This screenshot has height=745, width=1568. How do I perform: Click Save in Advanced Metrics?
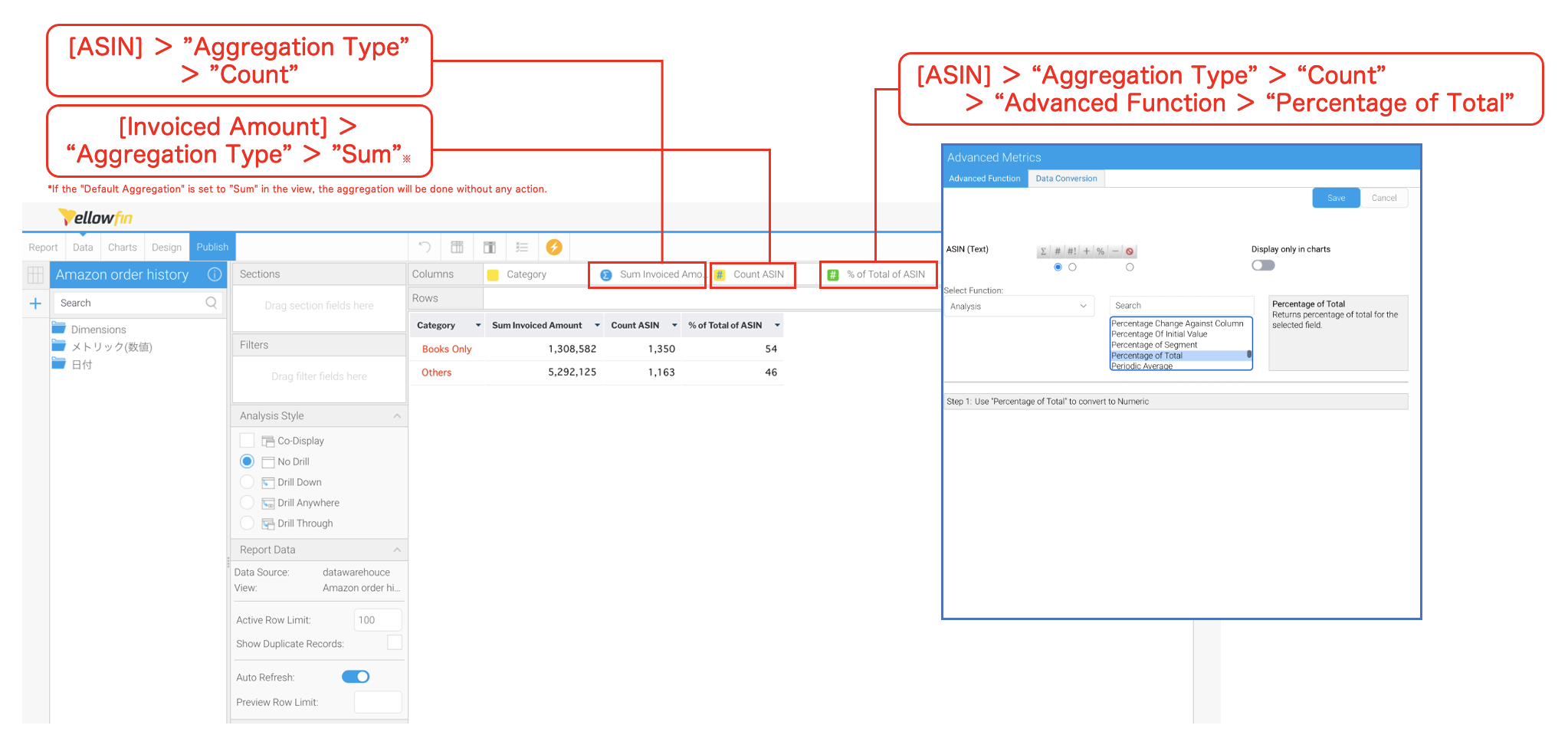[x=1336, y=198]
